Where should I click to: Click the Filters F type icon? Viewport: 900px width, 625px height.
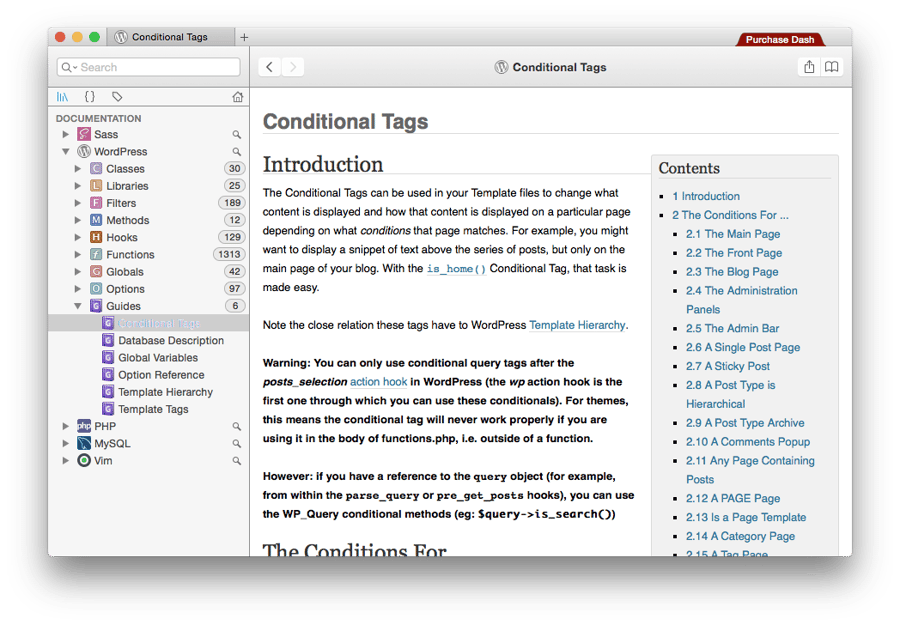point(96,203)
